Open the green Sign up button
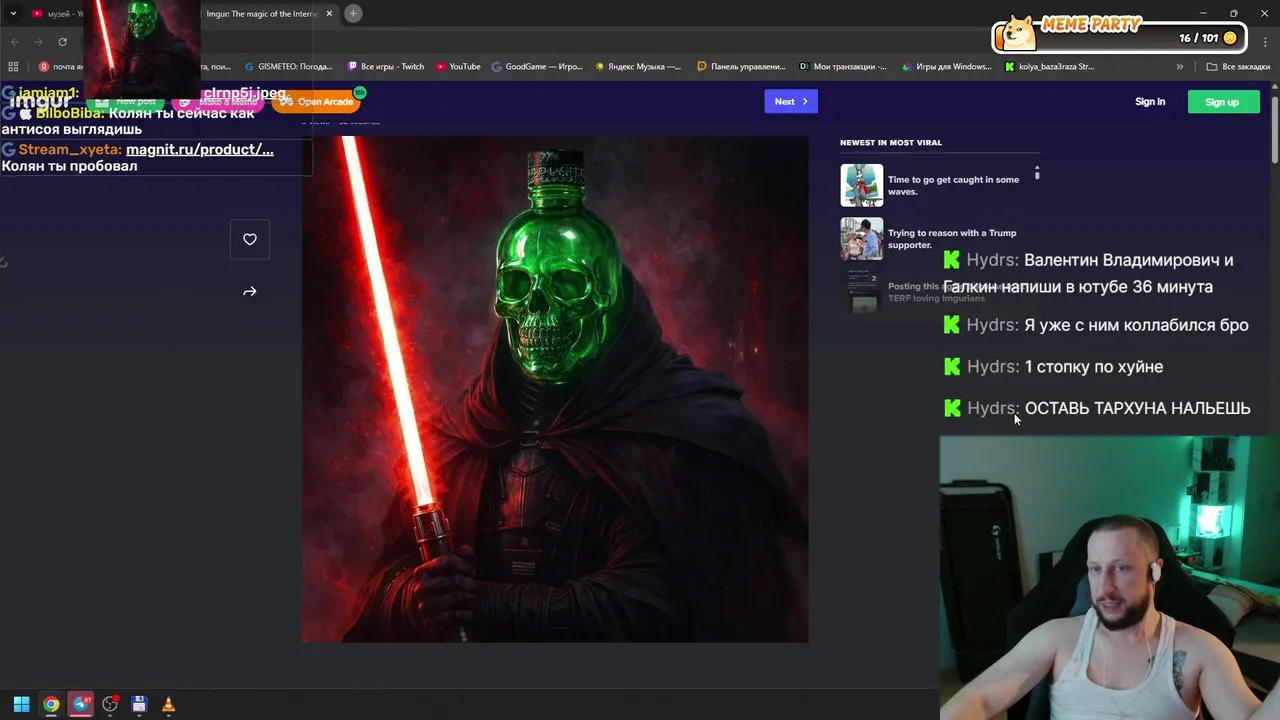1280x720 pixels. click(x=1222, y=102)
